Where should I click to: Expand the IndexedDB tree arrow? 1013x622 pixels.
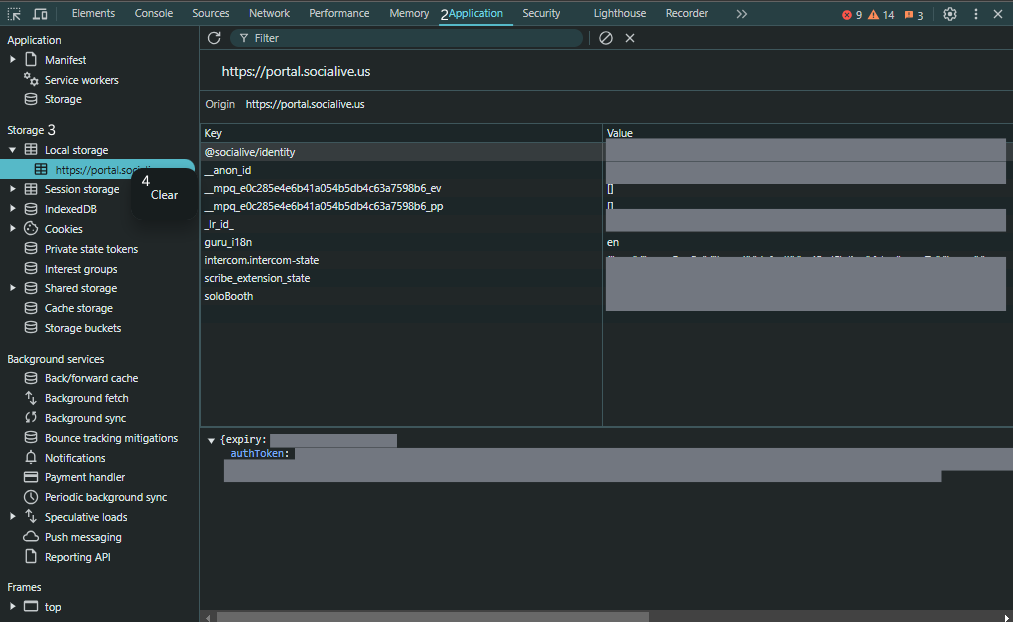pyautogui.click(x=12, y=209)
